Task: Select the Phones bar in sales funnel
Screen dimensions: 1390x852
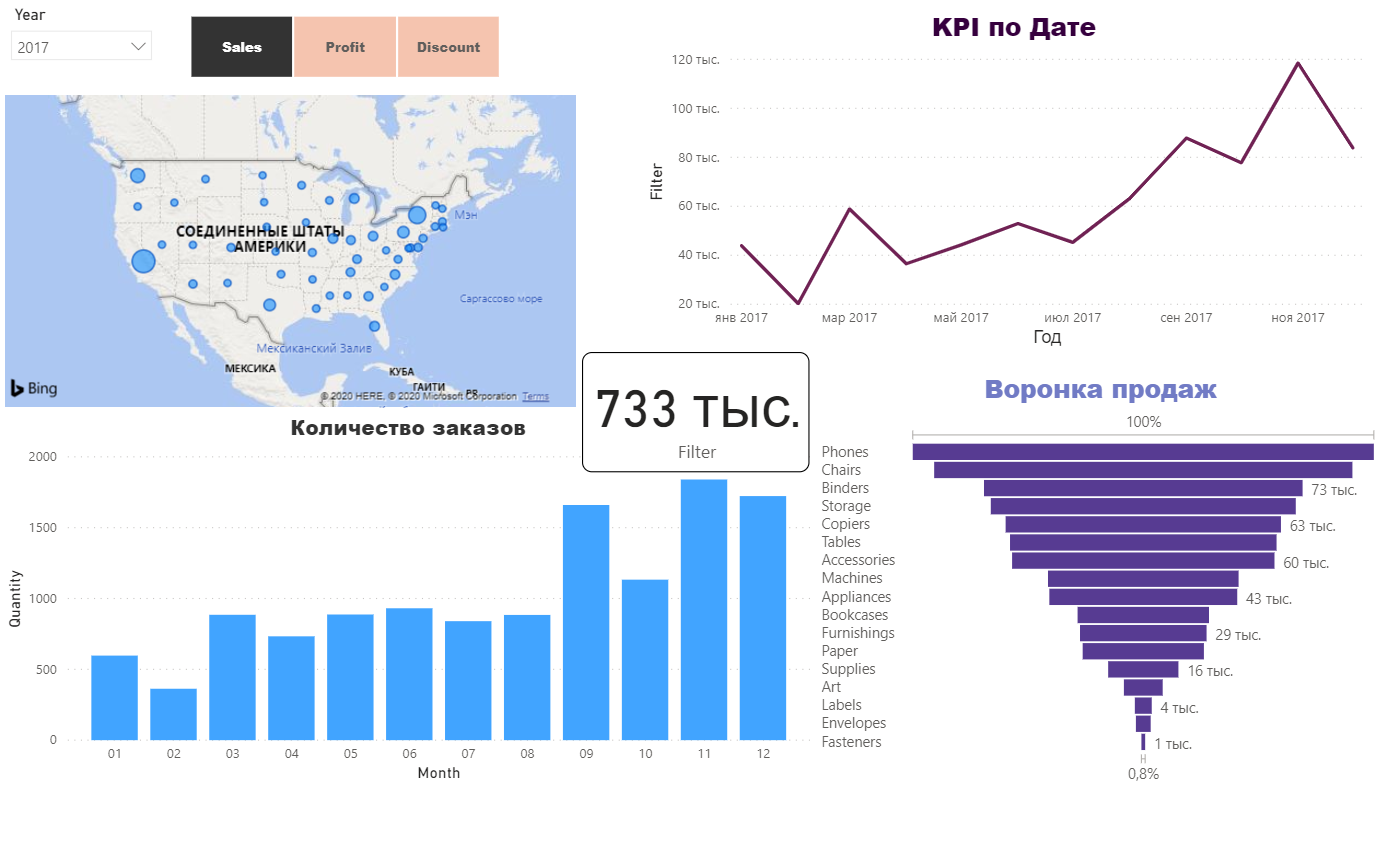Action: click(x=1143, y=452)
